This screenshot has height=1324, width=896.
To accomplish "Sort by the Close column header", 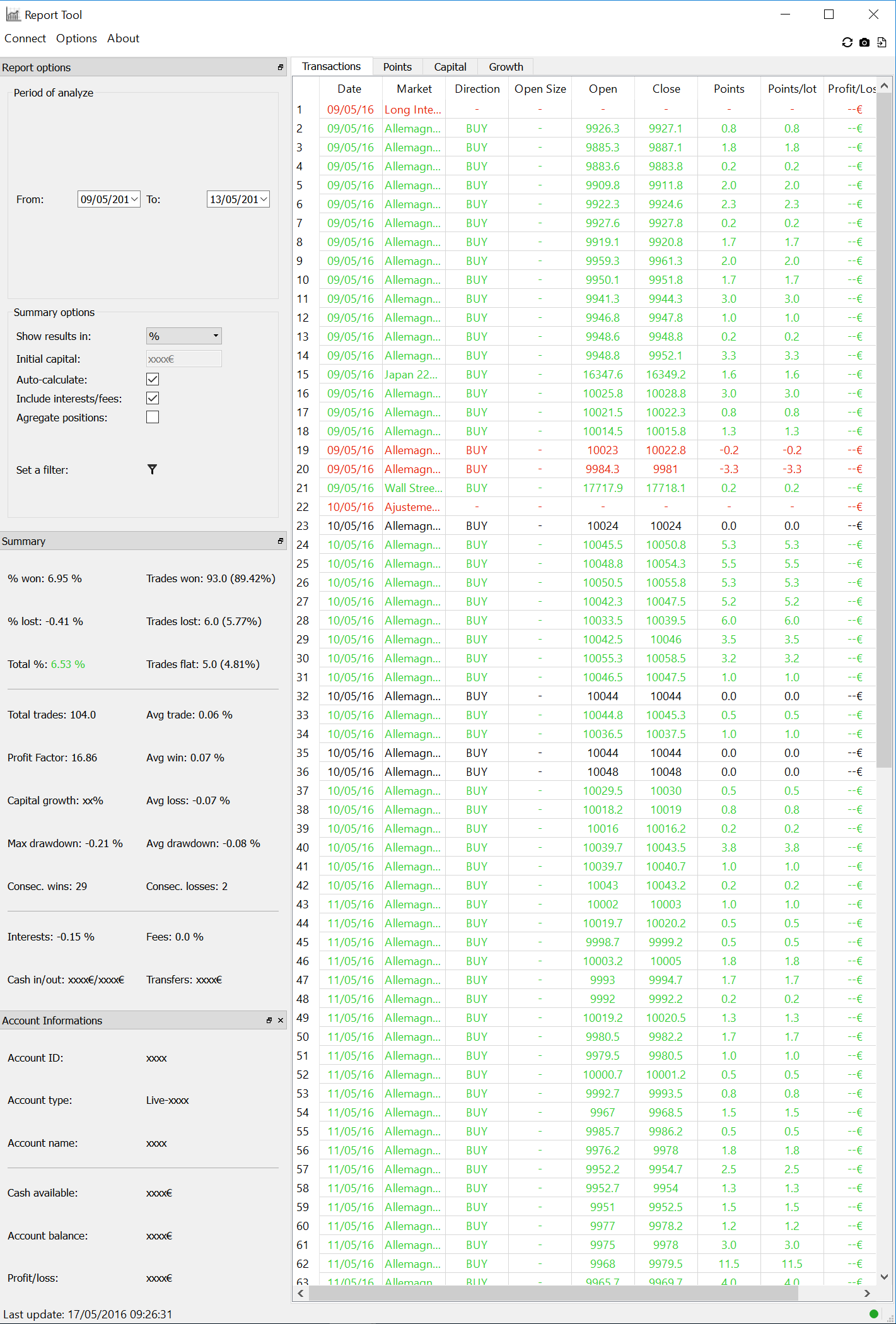I will (666, 89).
